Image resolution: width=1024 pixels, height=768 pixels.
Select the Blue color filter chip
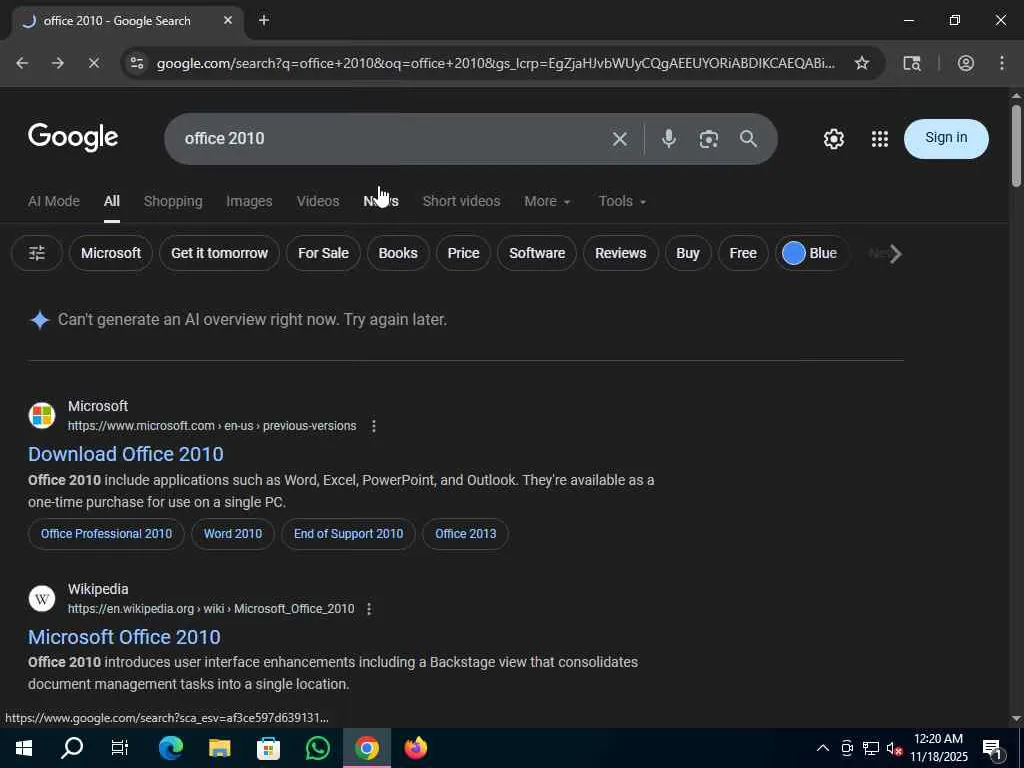coord(810,253)
